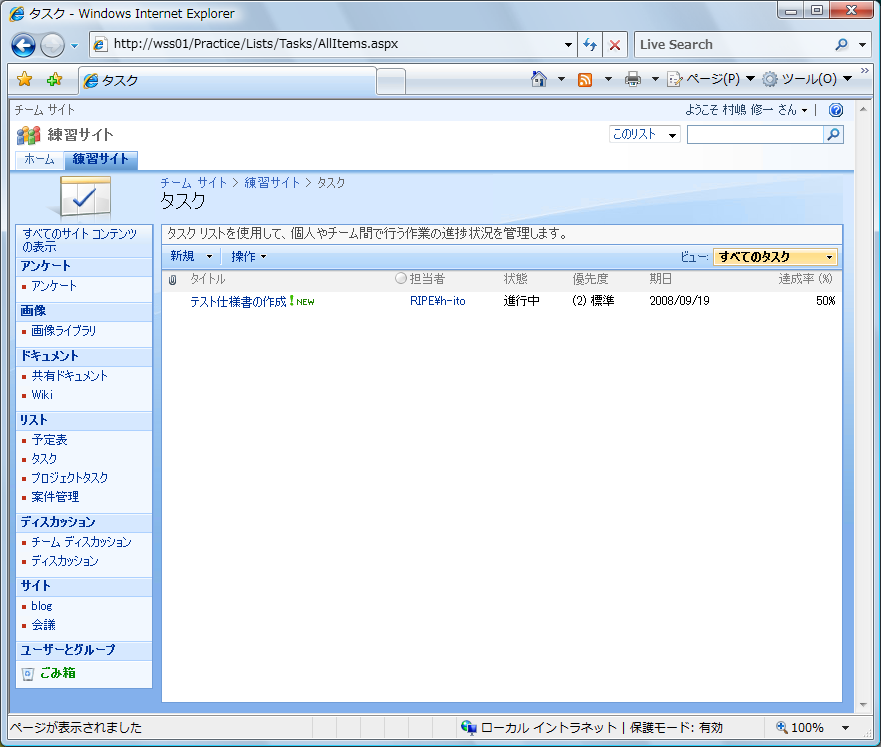
Task: Sort by the 期日 column header
Action: click(x=661, y=279)
